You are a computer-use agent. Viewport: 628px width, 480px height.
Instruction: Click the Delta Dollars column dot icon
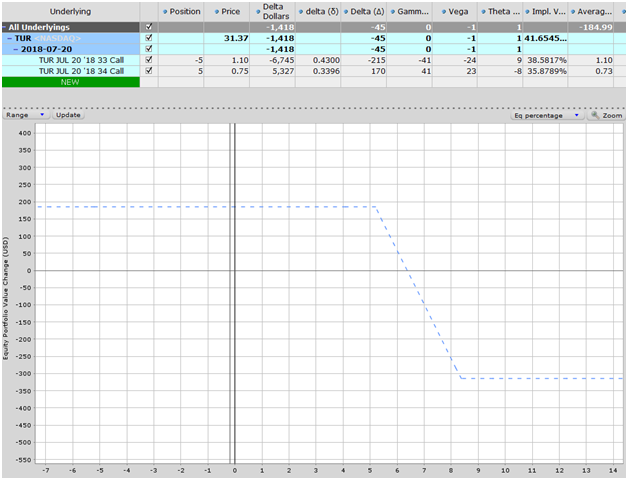click(258, 12)
